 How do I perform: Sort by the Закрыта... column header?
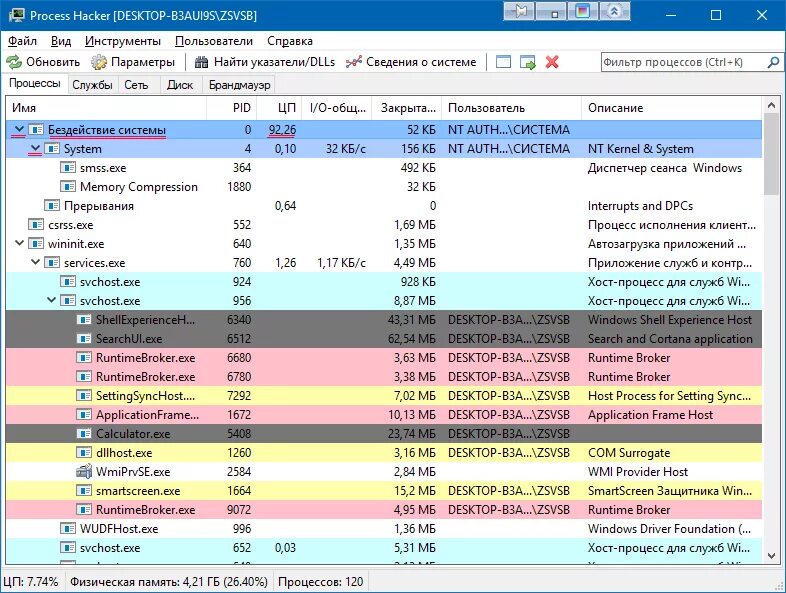(x=407, y=108)
